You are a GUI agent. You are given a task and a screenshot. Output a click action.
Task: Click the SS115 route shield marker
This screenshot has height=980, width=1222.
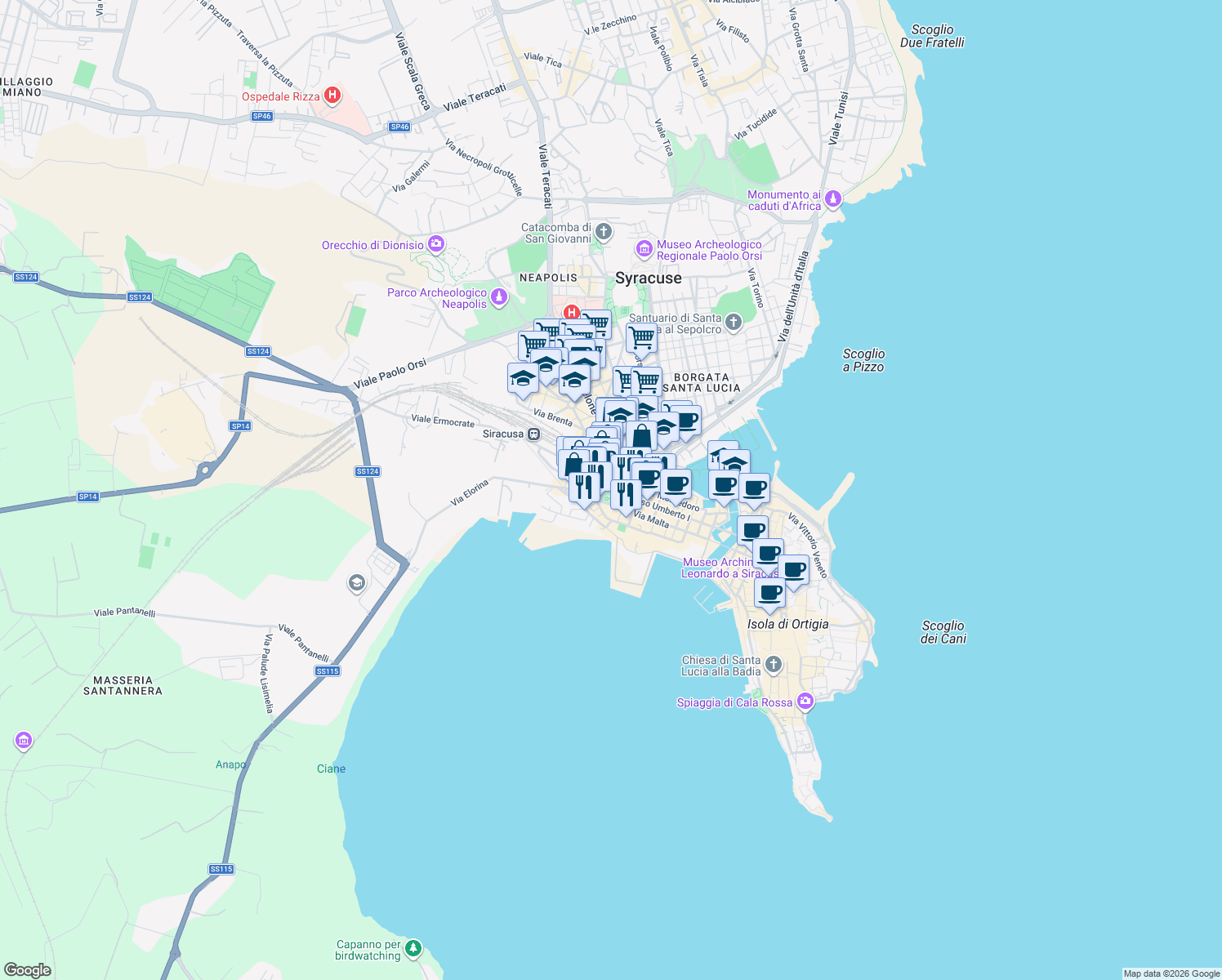[327, 670]
